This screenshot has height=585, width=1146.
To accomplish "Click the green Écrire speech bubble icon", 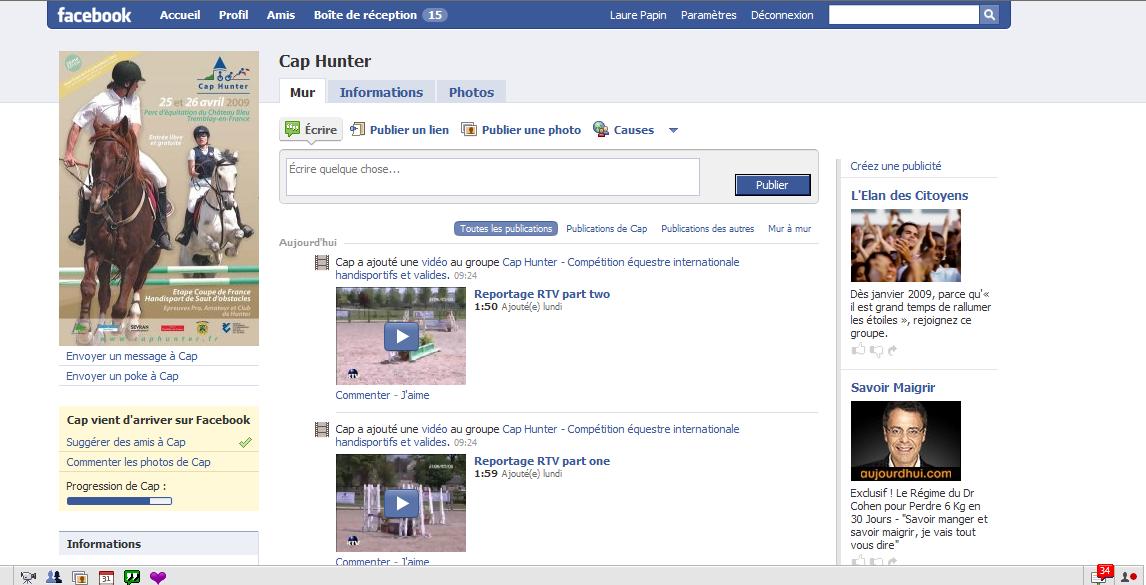I will click(x=292, y=129).
